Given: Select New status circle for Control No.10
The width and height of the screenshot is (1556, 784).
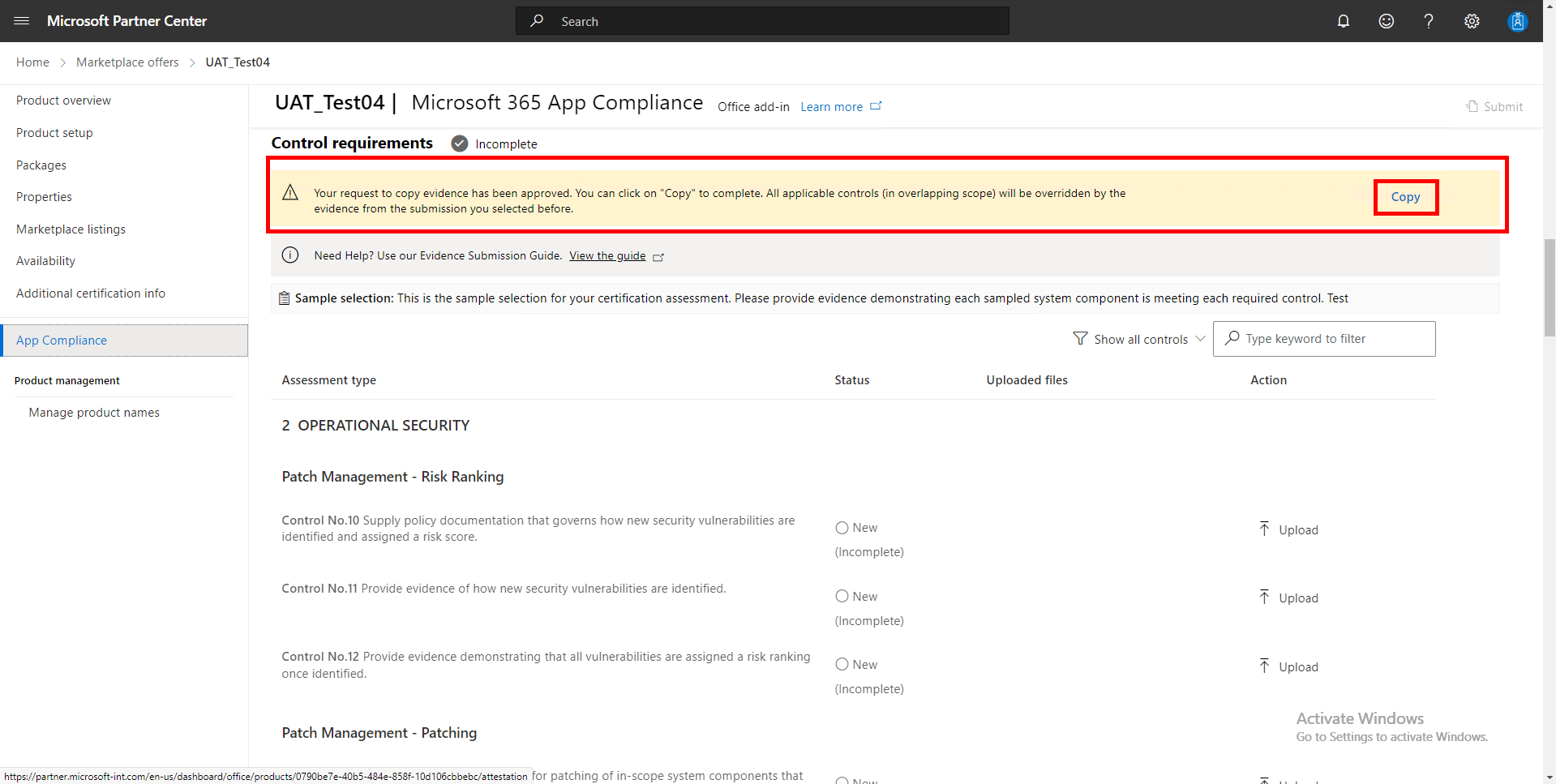Looking at the screenshot, I should pyautogui.click(x=842, y=528).
